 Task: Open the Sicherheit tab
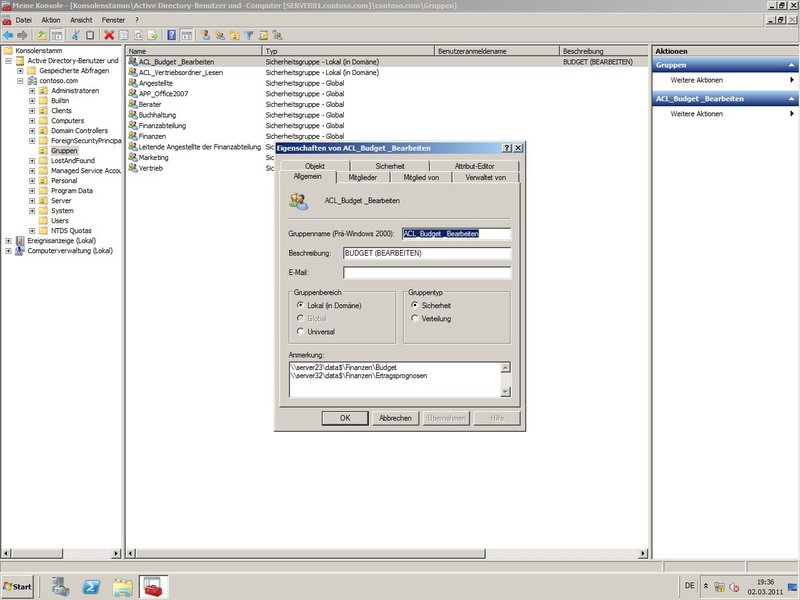point(390,166)
